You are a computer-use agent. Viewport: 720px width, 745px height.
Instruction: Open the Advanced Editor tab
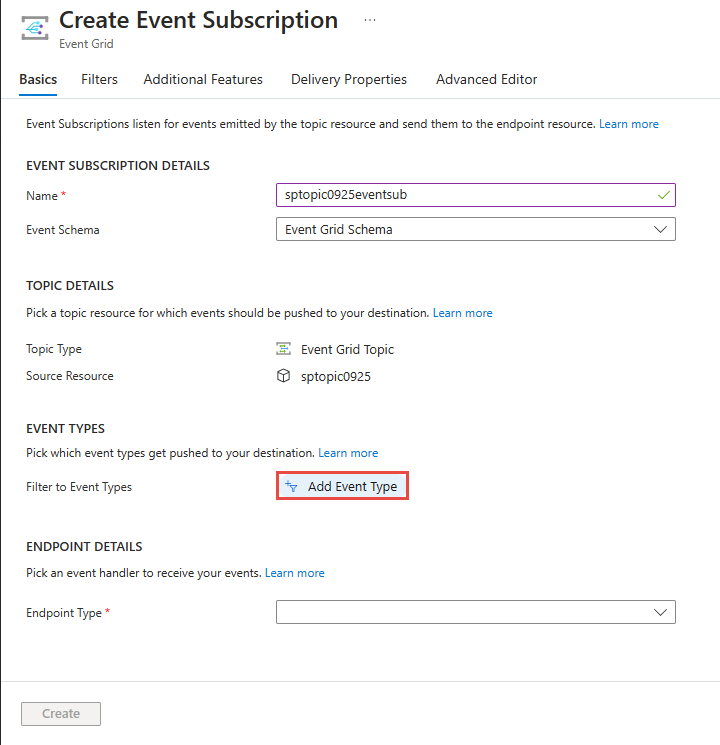486,80
